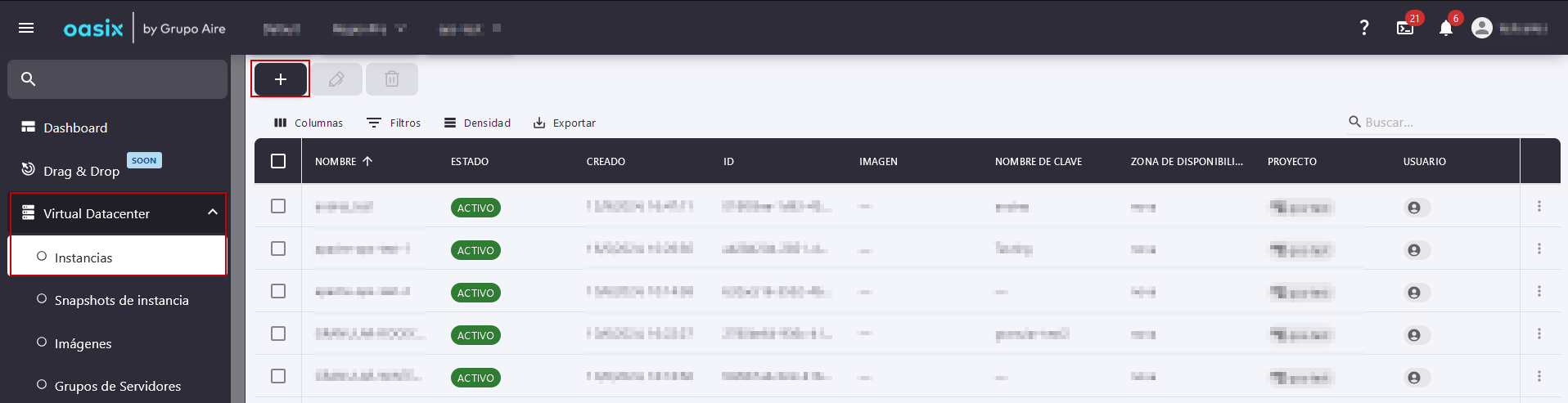Open the Densidad density selector
The height and width of the screenshot is (403, 1568).
(477, 123)
